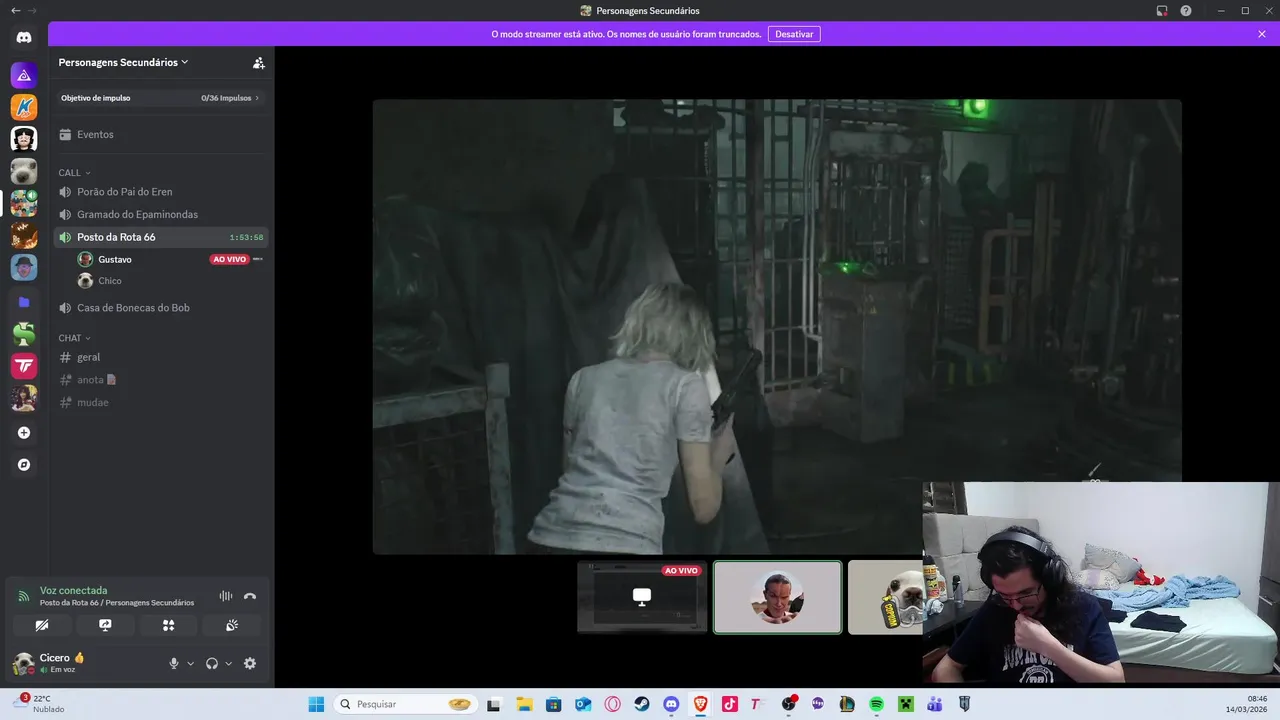The image size is (1280, 720).
Task: Open user settings gear icon
Action: [250, 663]
